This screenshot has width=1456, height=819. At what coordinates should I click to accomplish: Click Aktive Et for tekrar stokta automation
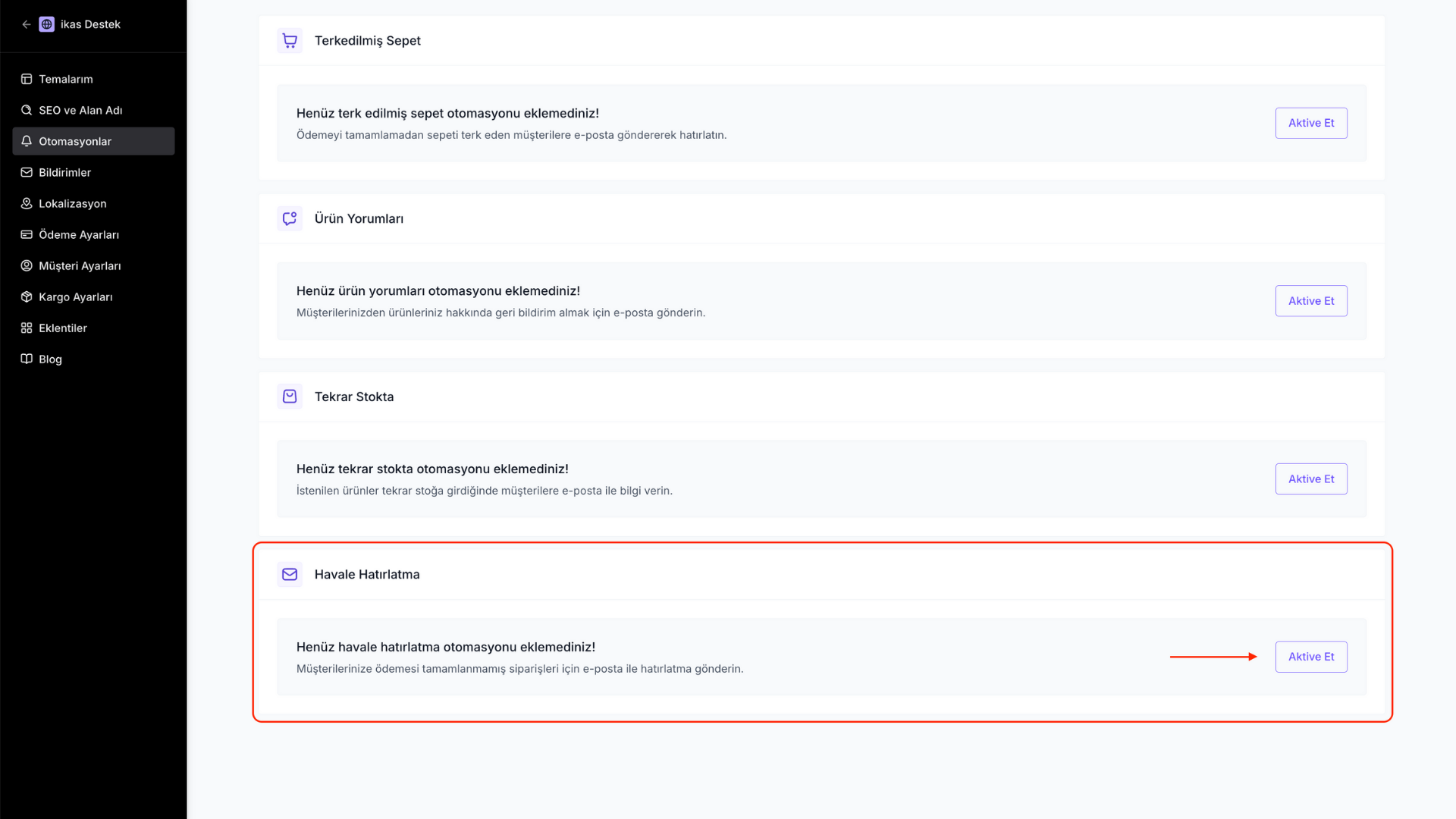click(x=1311, y=479)
